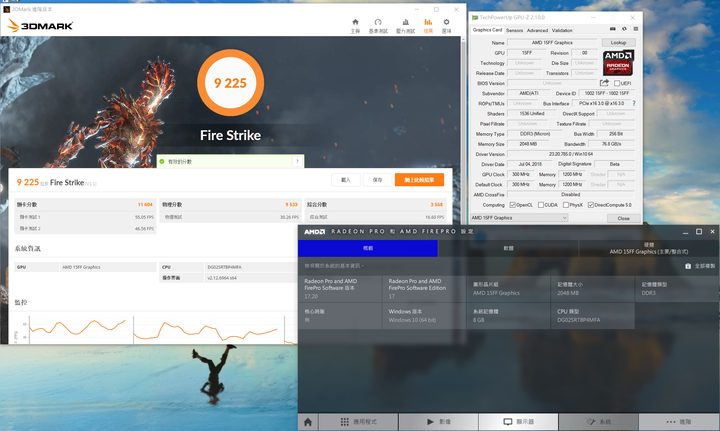Click the CPU type DG02SRTBP4MFA tile in Radeon
The image size is (720, 431).
point(592,316)
